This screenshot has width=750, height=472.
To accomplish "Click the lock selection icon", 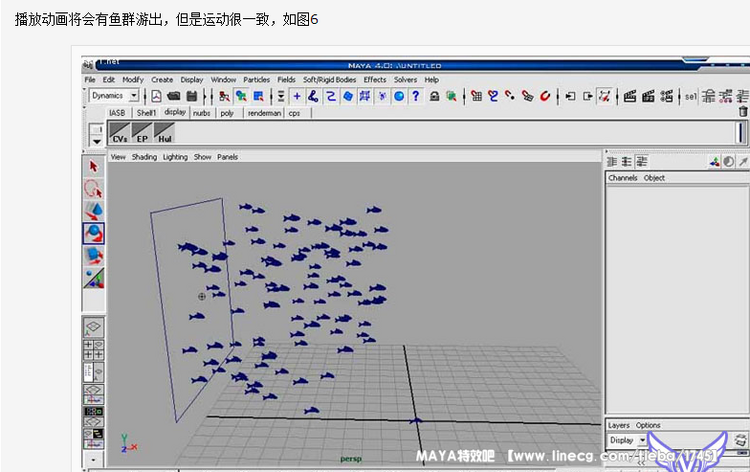I will (x=434, y=96).
